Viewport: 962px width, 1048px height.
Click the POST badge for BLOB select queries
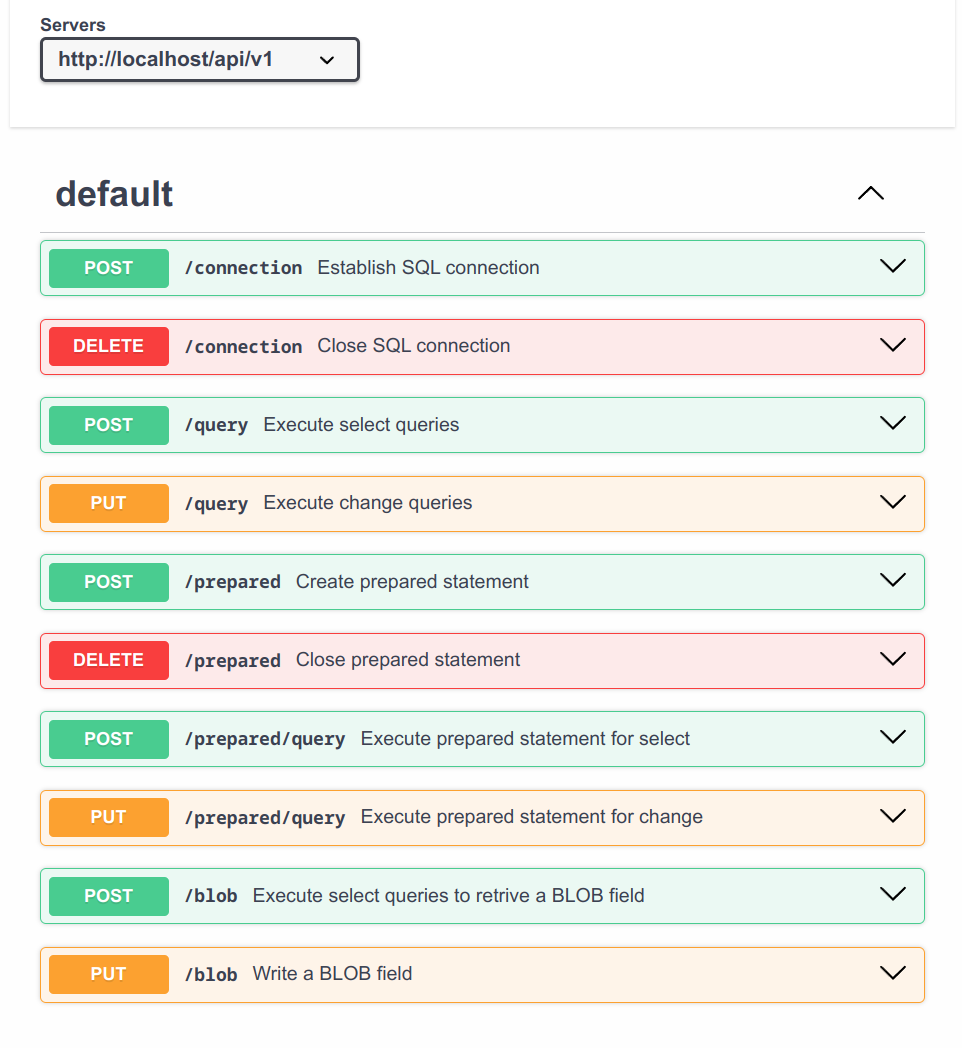[108, 896]
